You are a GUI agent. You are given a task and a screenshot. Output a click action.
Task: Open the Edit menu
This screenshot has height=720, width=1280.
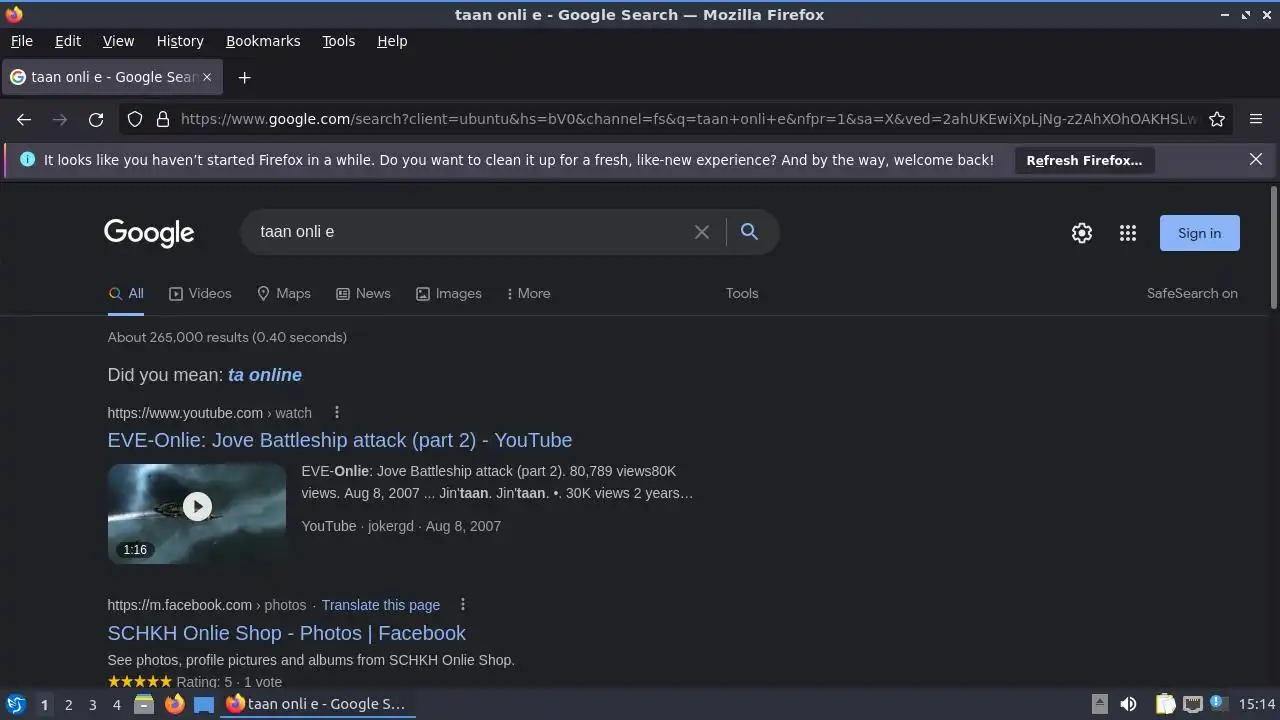click(x=68, y=41)
